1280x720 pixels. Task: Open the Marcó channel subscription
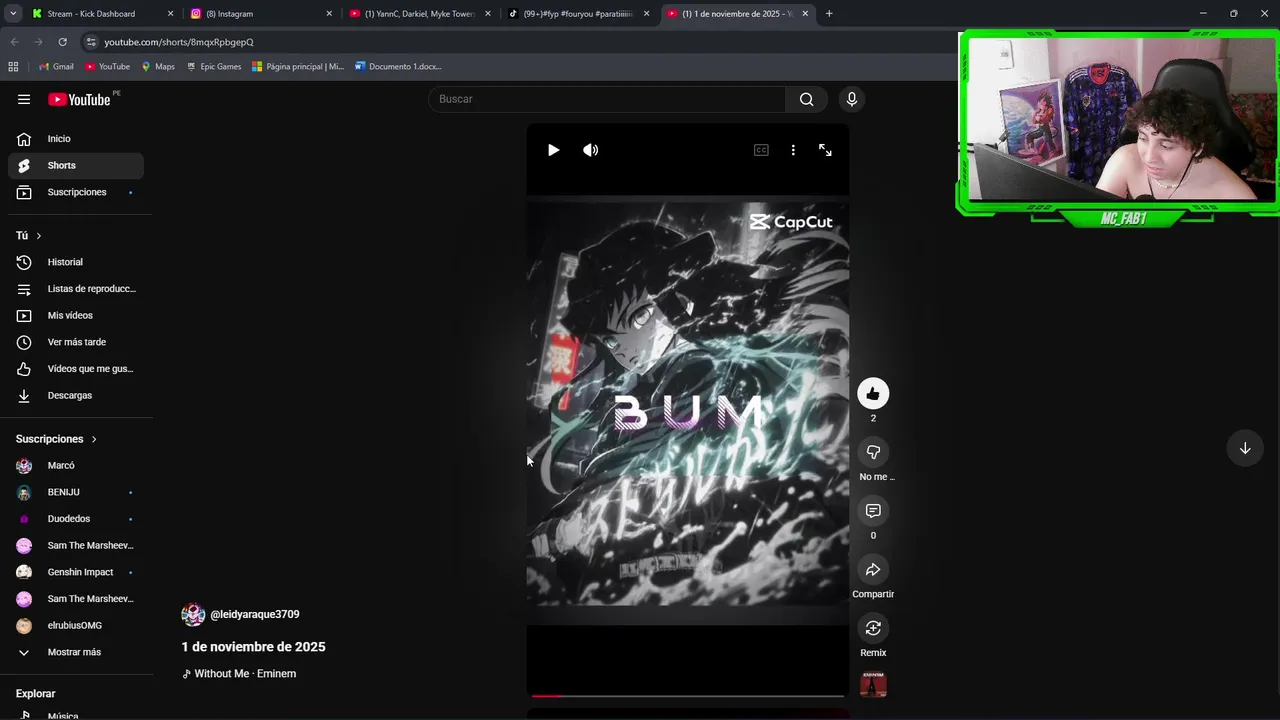tap(76, 465)
